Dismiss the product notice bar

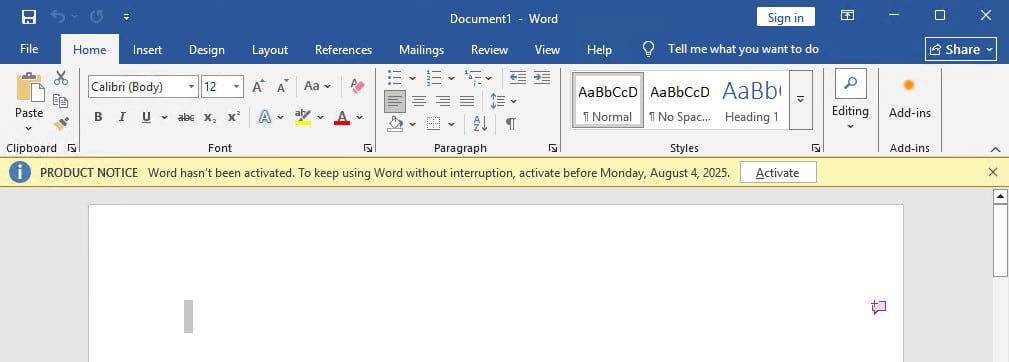pos(993,172)
